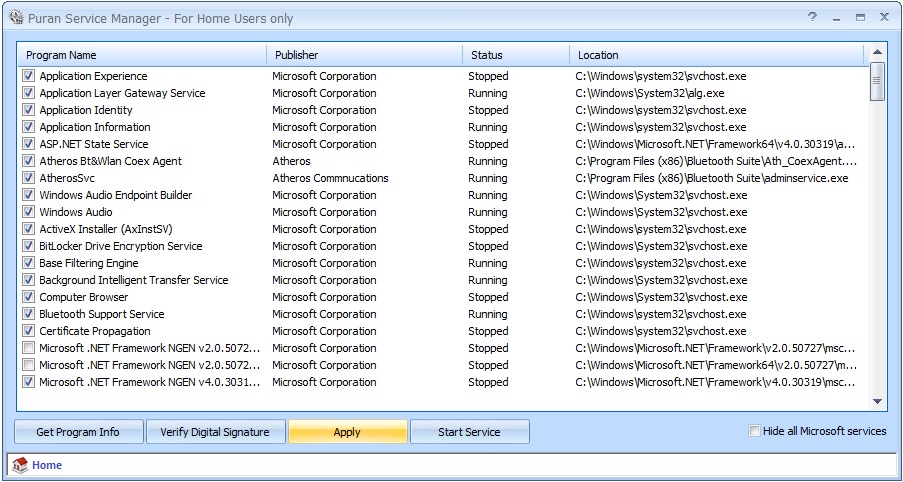
Task: Click the vertical scrollbar thumb
Action: coord(877,81)
